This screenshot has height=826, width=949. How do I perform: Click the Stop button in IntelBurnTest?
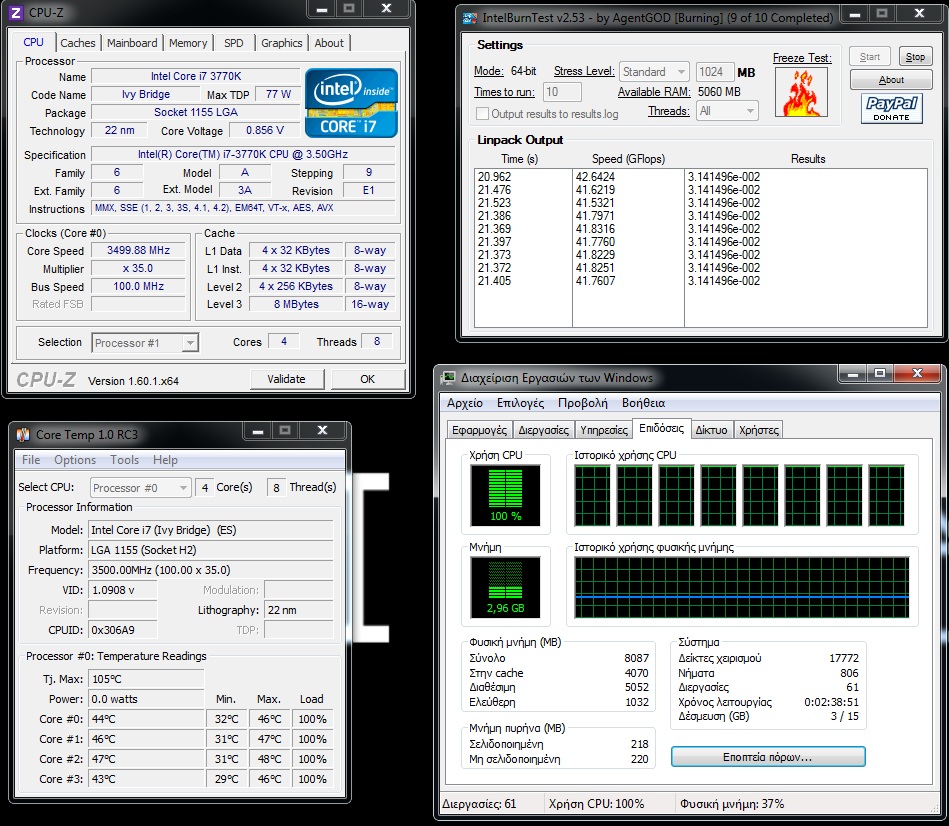[x=915, y=57]
